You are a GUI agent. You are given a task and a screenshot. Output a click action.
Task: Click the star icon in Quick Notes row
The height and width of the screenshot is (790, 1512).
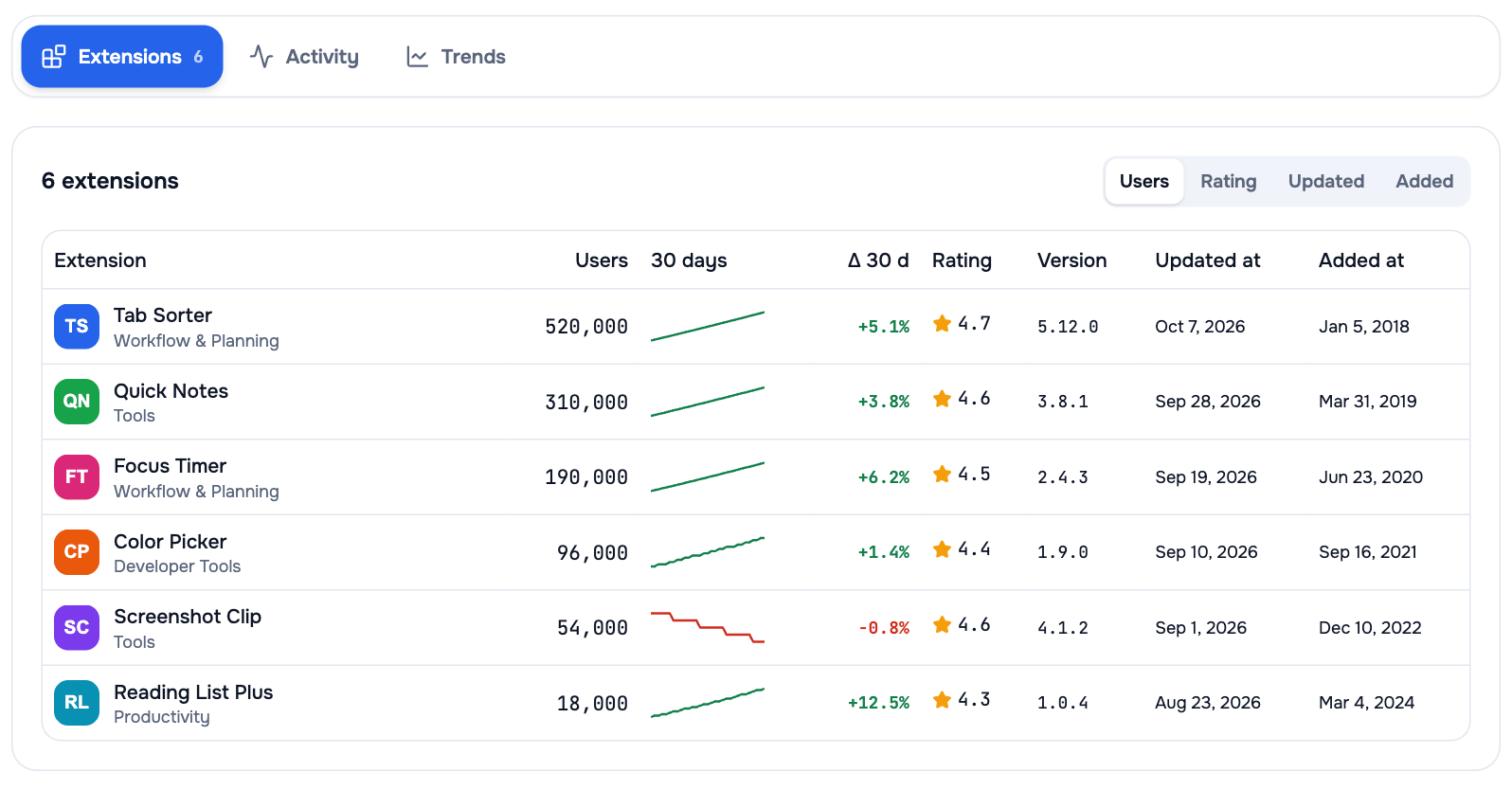[x=942, y=399]
